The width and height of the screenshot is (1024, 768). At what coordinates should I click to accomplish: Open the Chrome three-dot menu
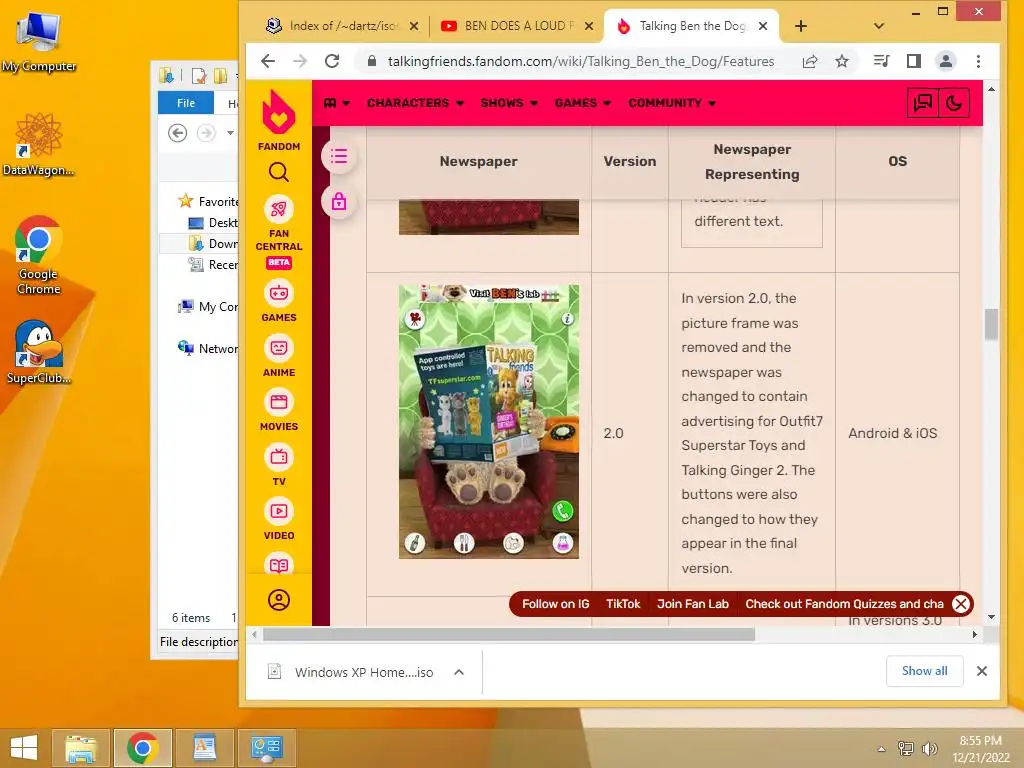978,61
